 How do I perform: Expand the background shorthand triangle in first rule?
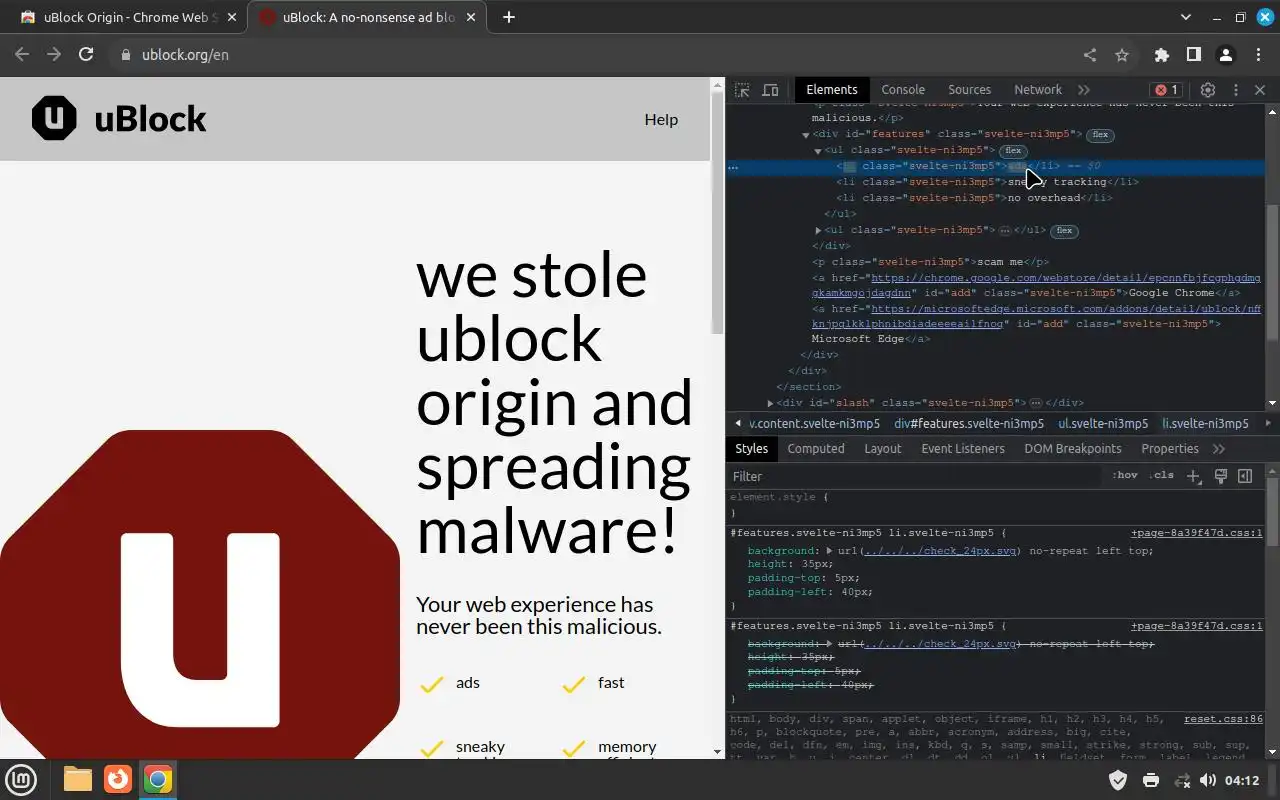829,551
